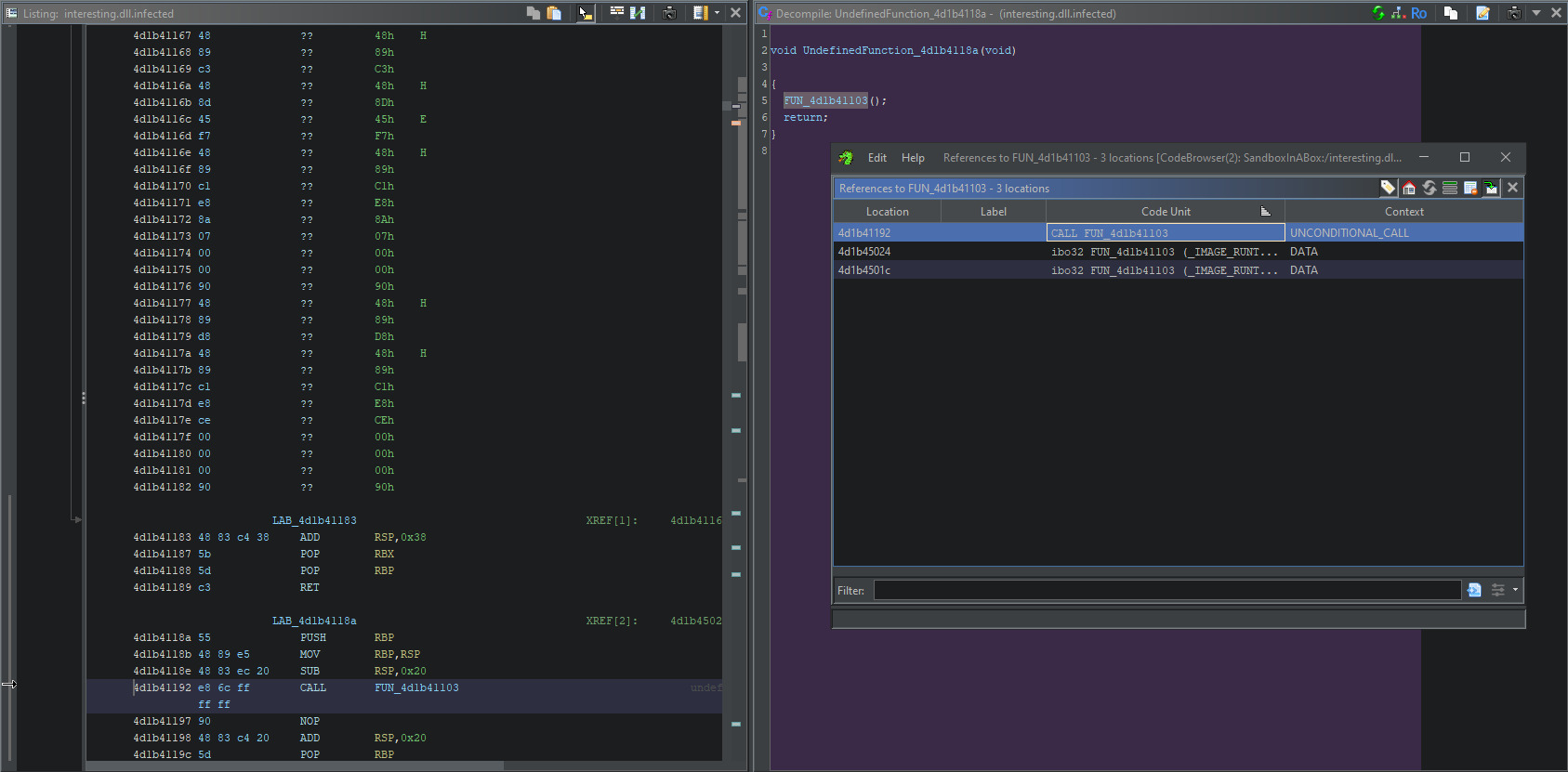Click the SUB RSP,0x20 instruction line

coord(362,671)
